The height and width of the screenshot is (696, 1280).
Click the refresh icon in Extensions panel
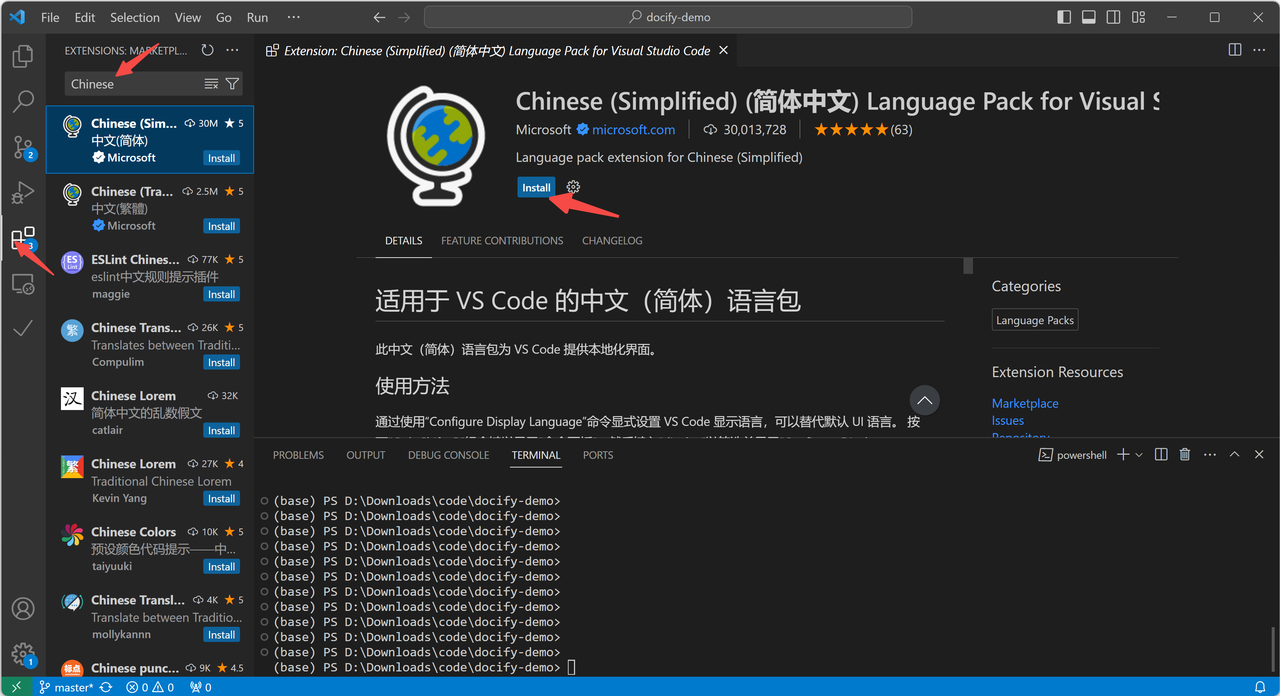207,49
